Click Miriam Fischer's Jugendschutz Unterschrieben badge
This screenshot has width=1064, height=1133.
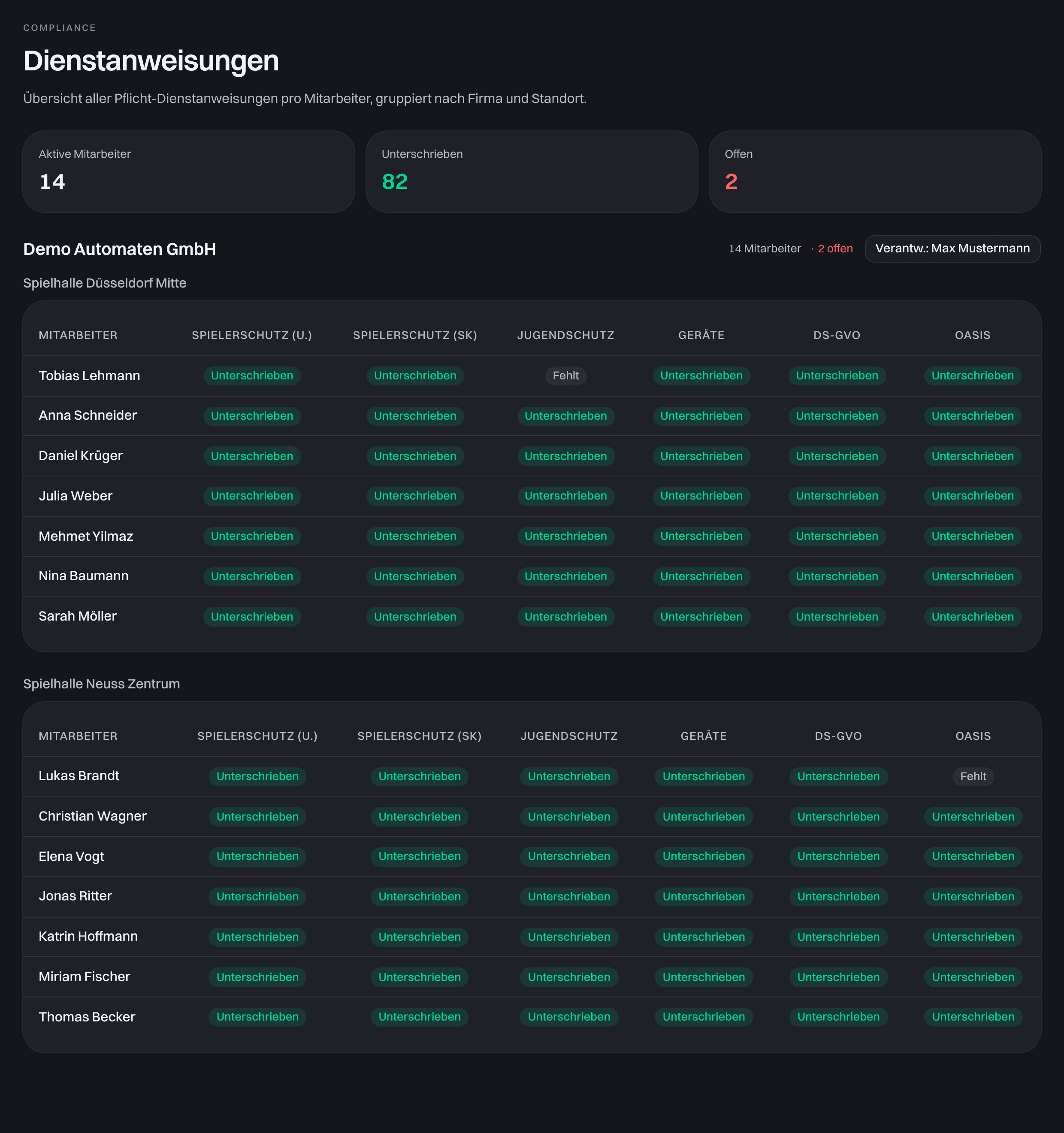point(569,977)
